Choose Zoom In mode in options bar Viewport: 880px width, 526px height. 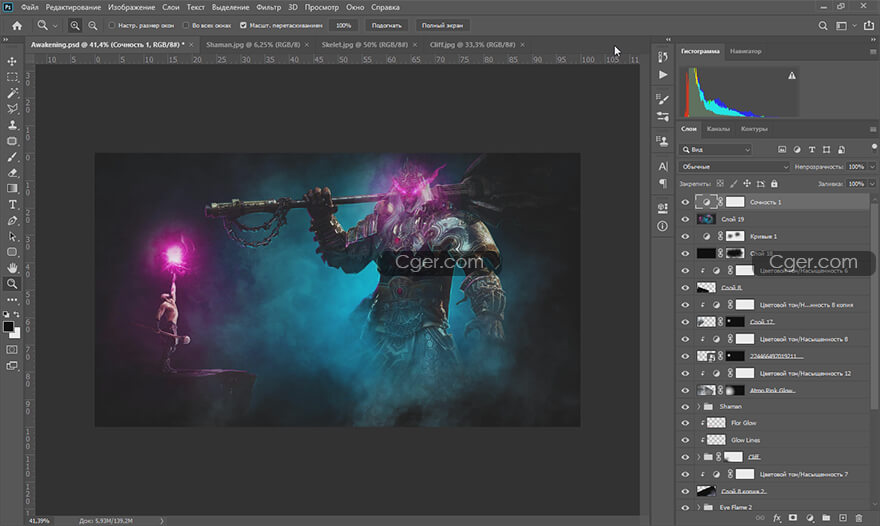75,25
